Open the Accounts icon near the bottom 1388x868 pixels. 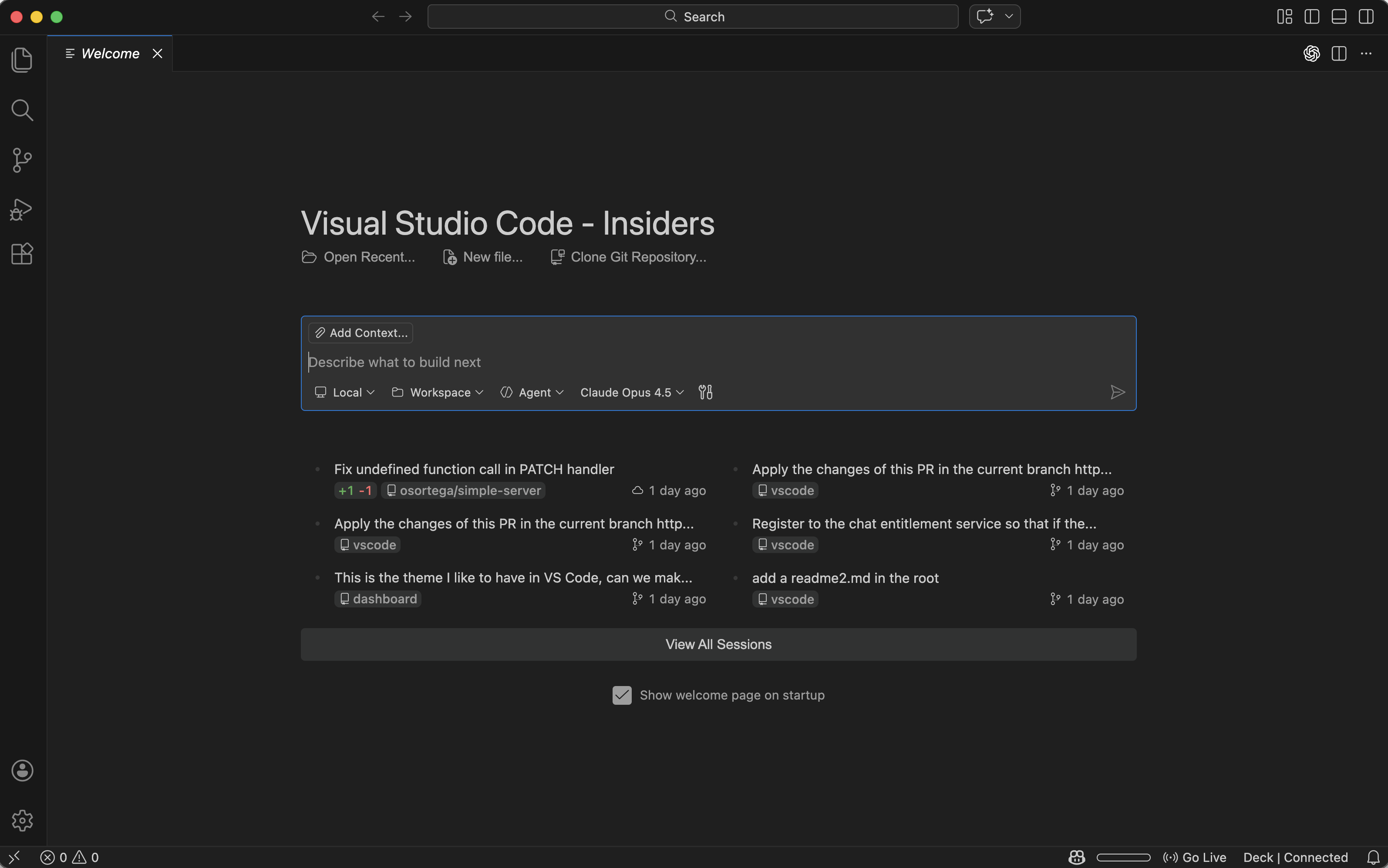pyautogui.click(x=22, y=770)
